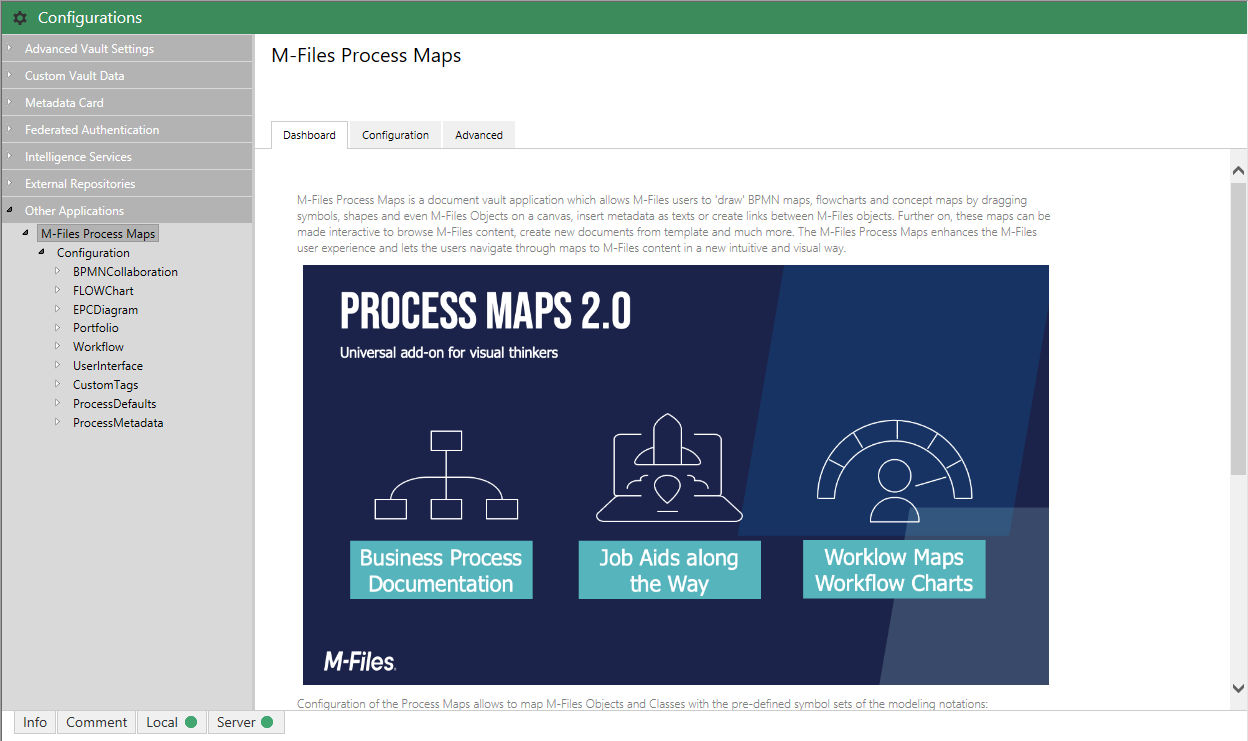Select the ProcessMetadata tree item
1248x741 pixels.
118,423
